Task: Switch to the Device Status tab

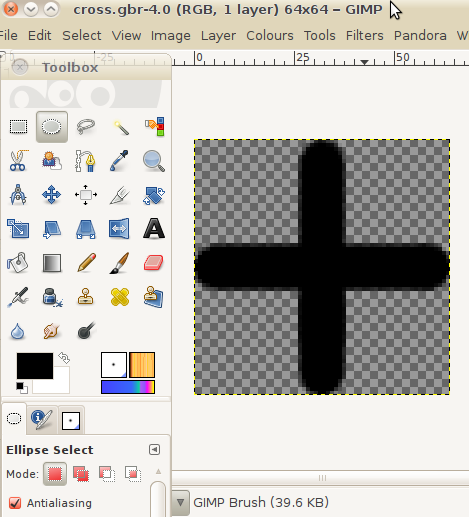Action: click(x=42, y=419)
